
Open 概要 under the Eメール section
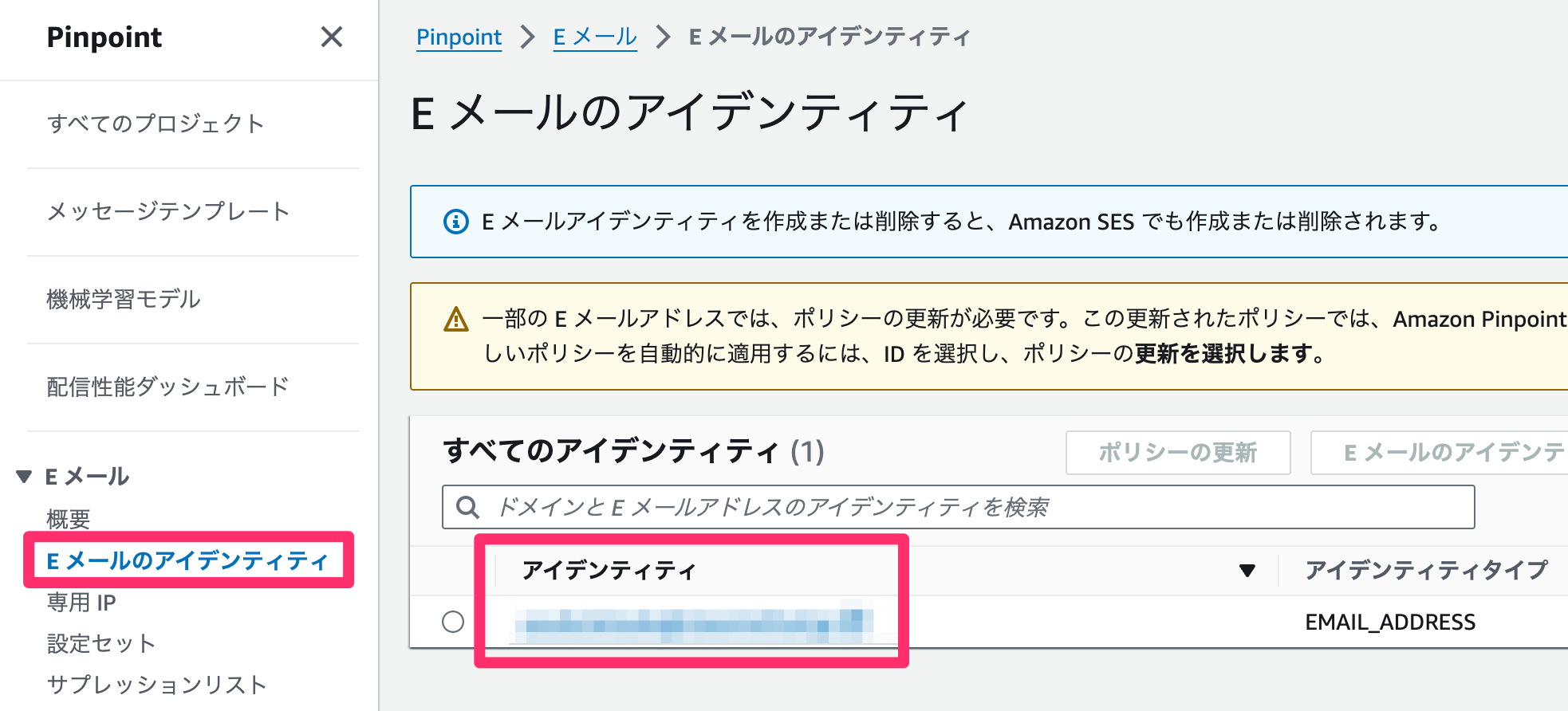(69, 519)
